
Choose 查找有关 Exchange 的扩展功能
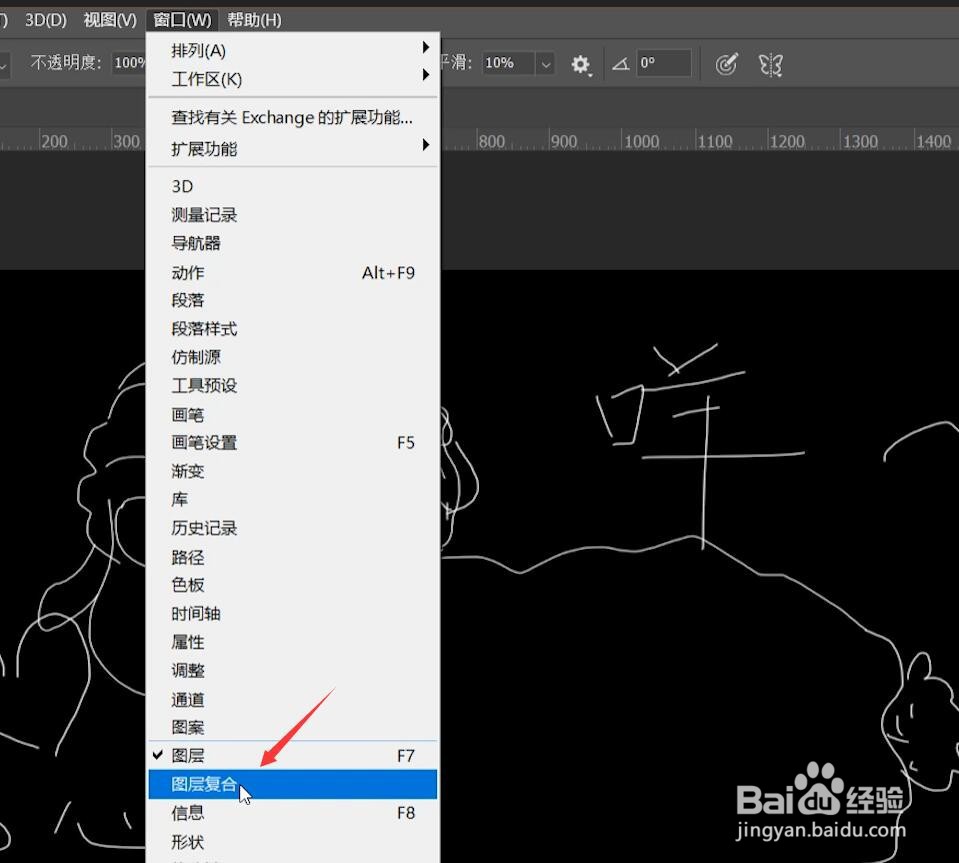[x=293, y=117]
